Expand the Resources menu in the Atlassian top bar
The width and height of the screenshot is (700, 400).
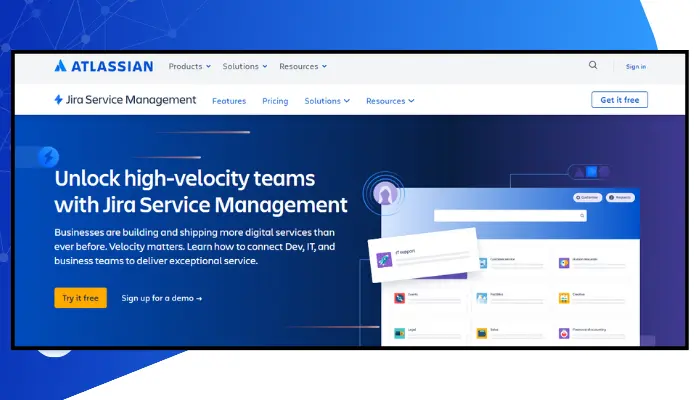click(x=303, y=66)
